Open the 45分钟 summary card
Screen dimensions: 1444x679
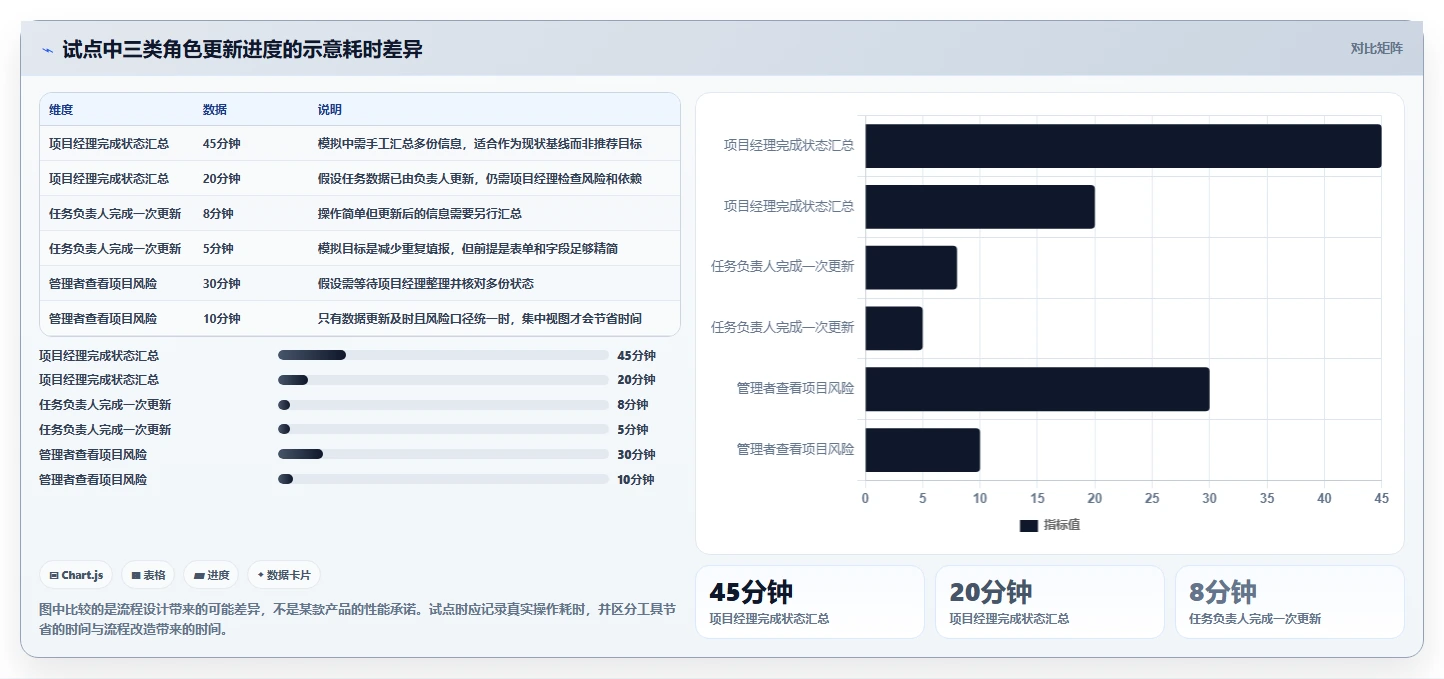810,602
